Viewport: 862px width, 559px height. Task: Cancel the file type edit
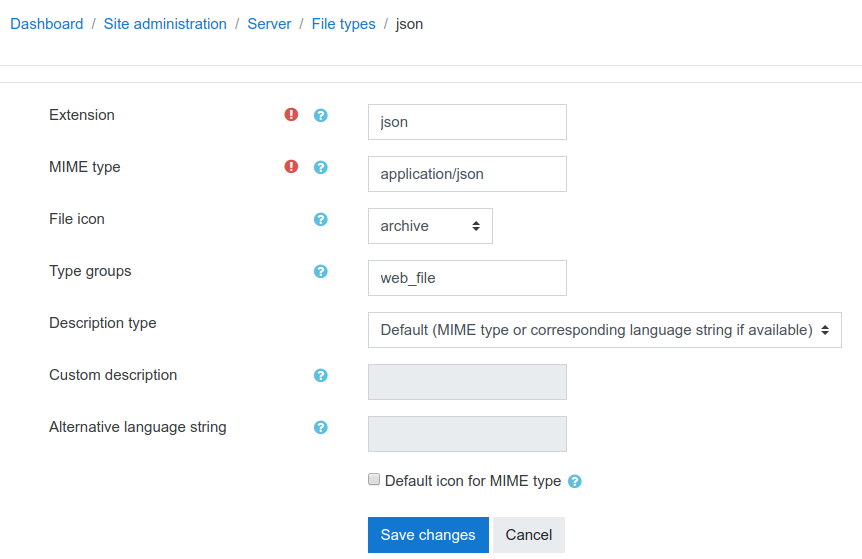pos(529,535)
